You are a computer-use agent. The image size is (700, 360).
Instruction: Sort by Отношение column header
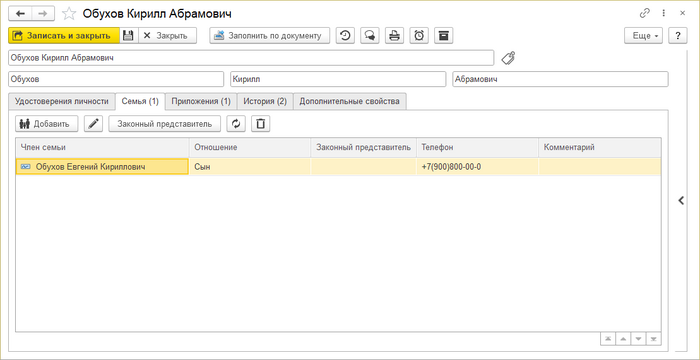coord(250,147)
